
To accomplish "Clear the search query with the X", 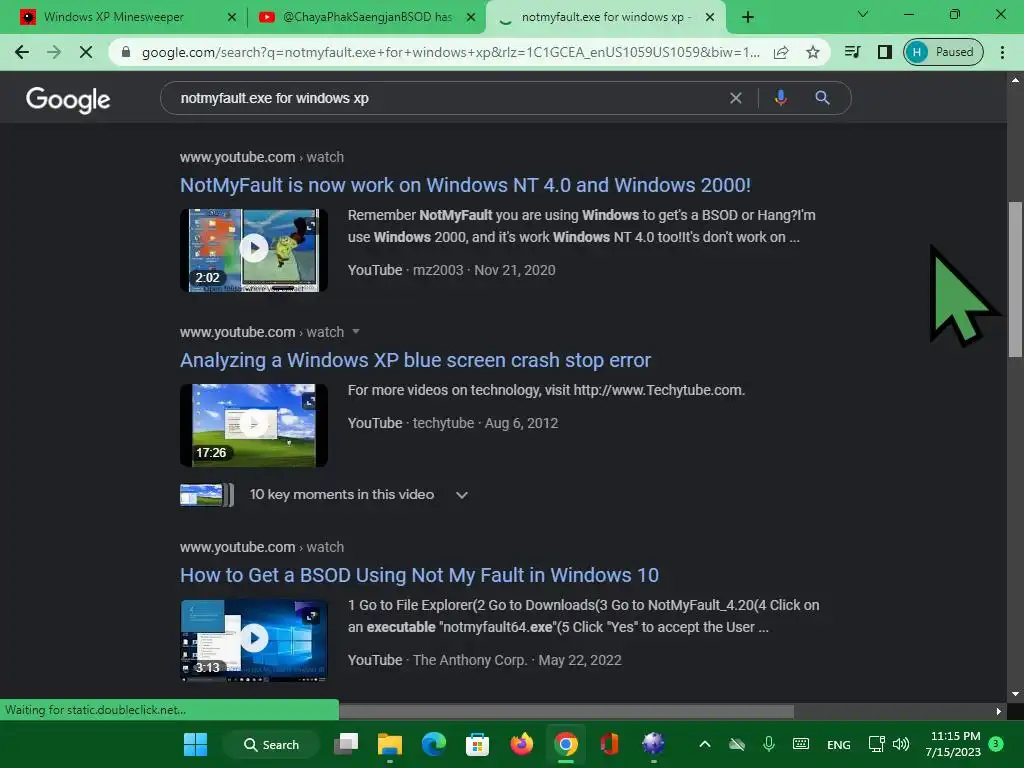I will click(735, 98).
